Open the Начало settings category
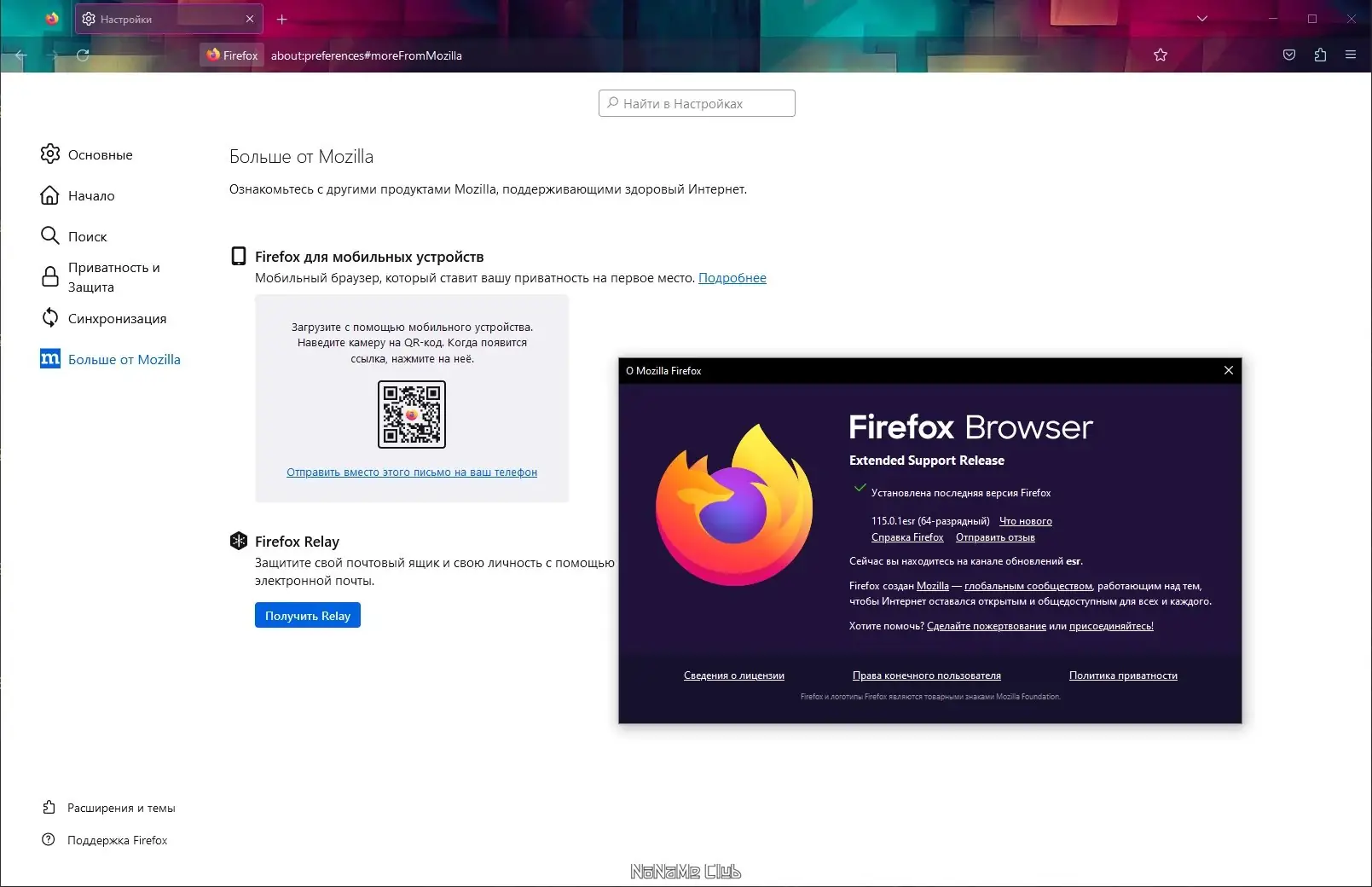 pyautogui.click(x=91, y=195)
